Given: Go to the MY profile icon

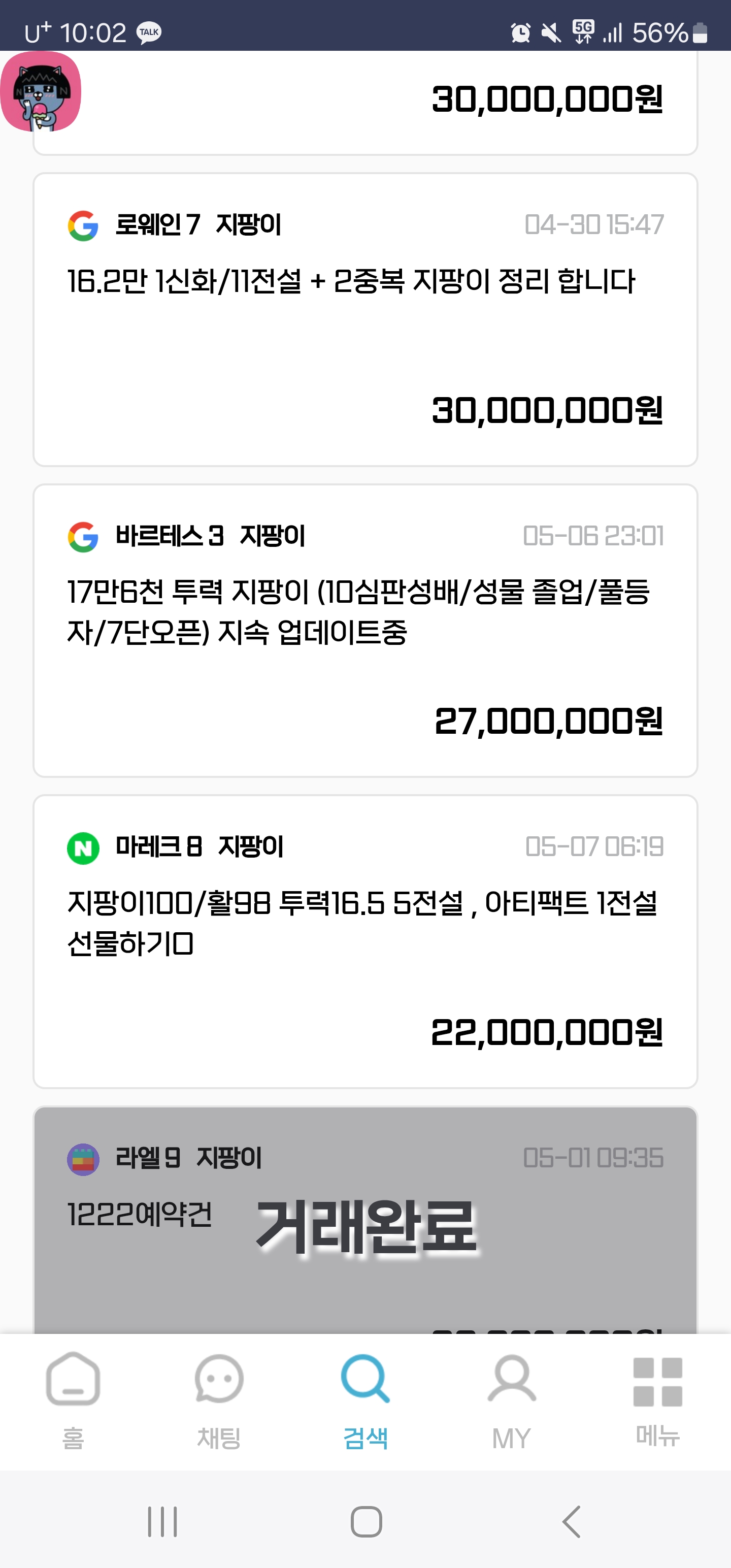Looking at the screenshot, I should click(x=512, y=1378).
